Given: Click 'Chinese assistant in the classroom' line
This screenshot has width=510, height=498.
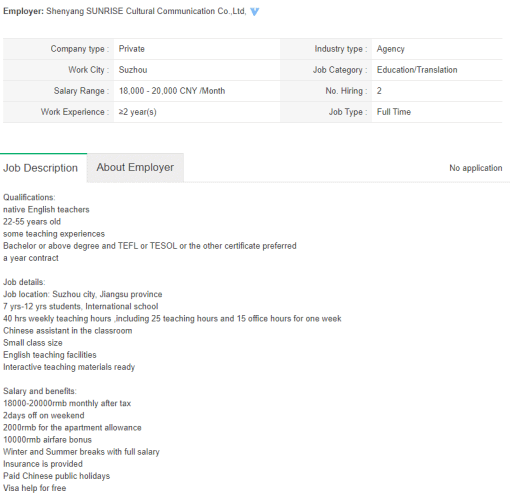Looking at the screenshot, I should pos(68,331).
